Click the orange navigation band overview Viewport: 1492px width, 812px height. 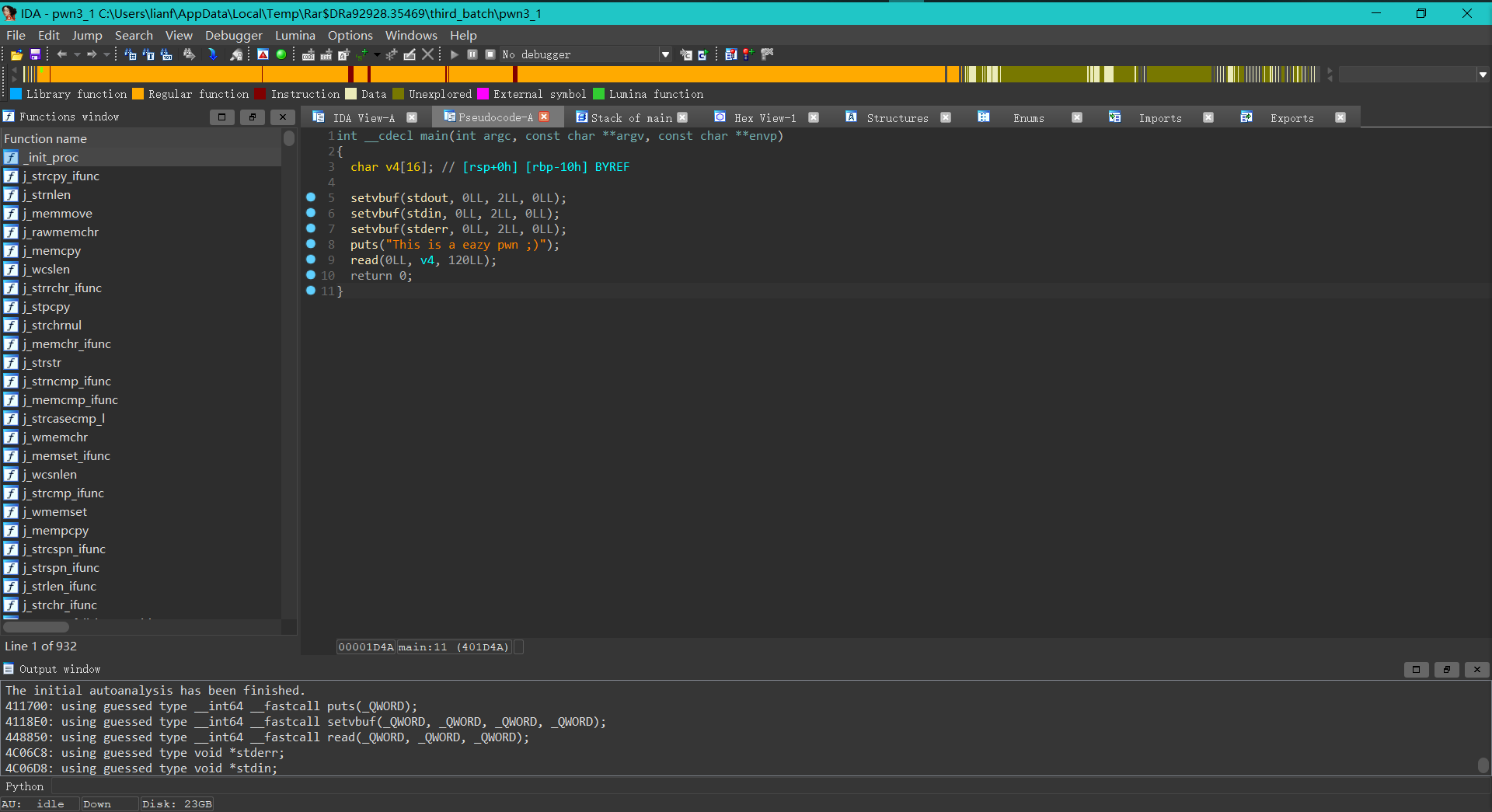(x=671, y=75)
